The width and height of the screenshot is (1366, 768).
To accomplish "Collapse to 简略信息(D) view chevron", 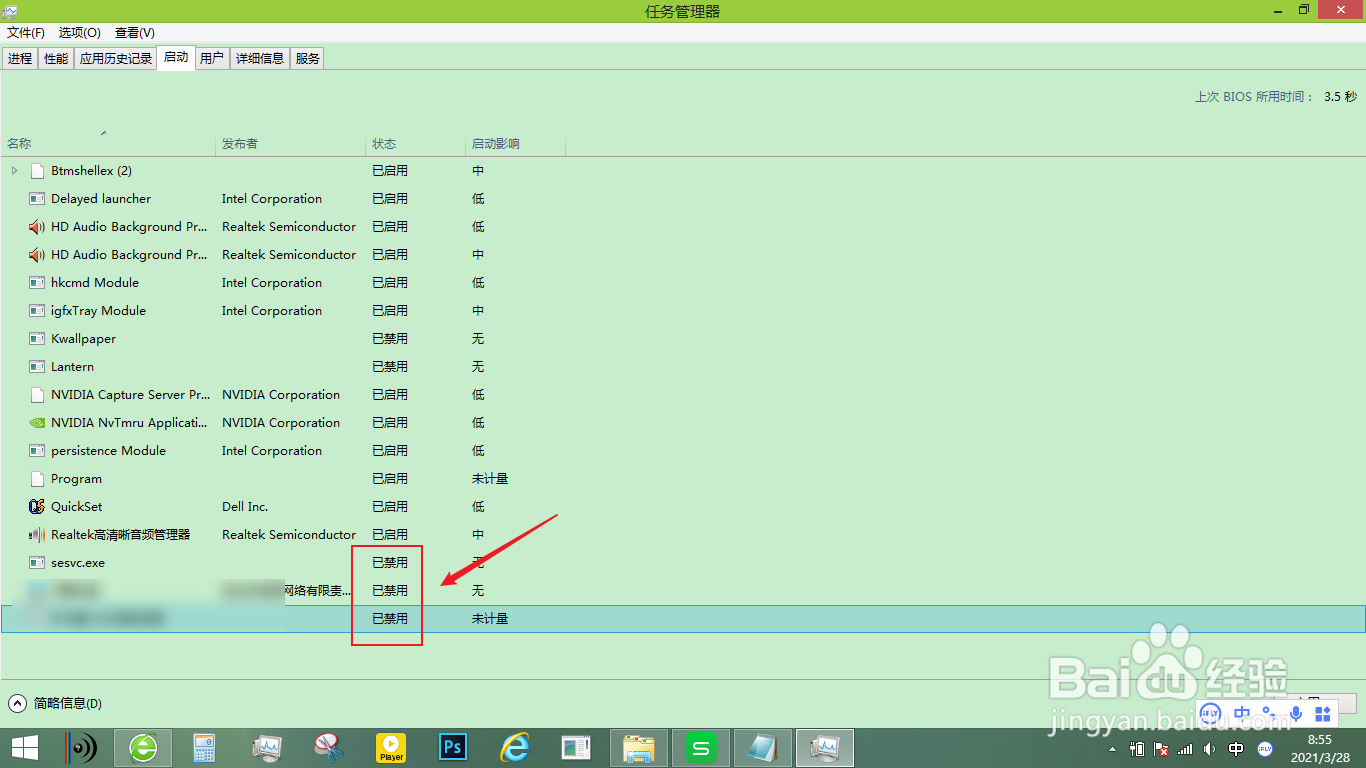I will [17, 703].
